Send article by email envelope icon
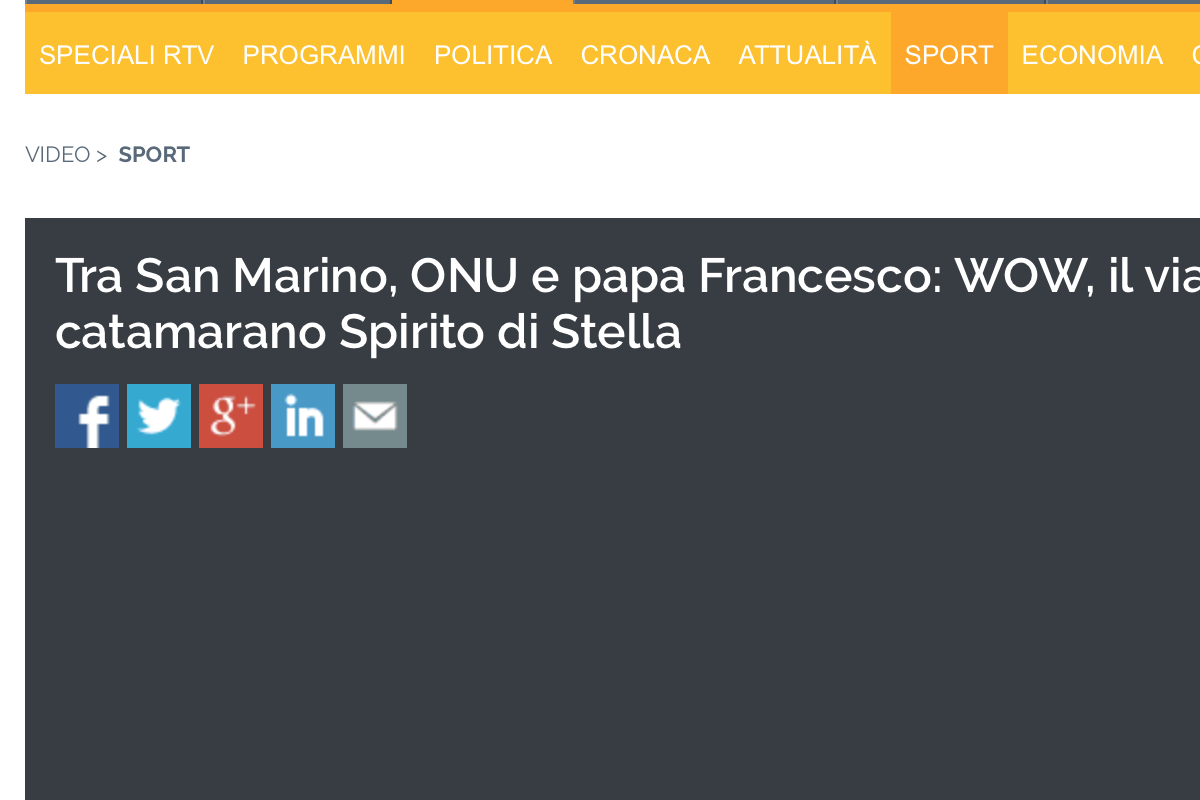This screenshot has height=800, width=1200. [375, 416]
